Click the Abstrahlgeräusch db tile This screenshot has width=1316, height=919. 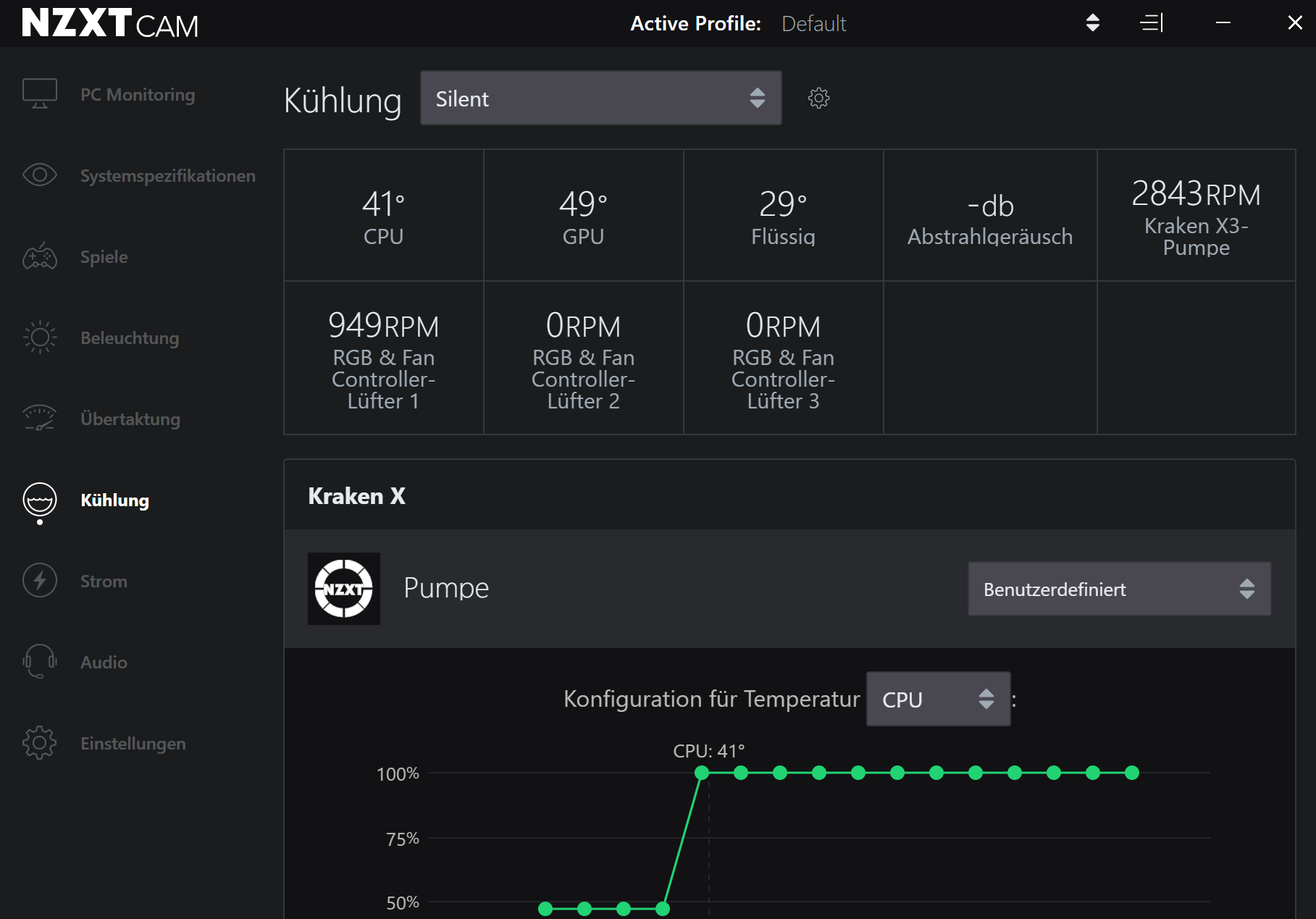[x=990, y=215]
